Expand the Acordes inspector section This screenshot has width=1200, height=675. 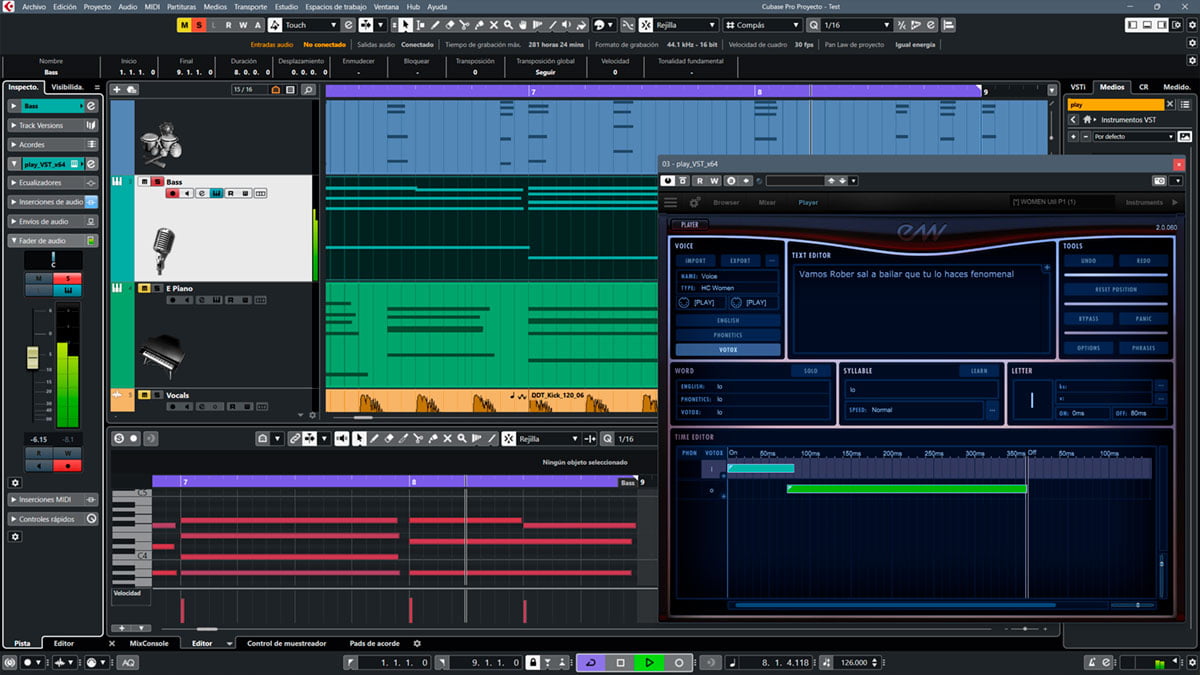point(53,144)
